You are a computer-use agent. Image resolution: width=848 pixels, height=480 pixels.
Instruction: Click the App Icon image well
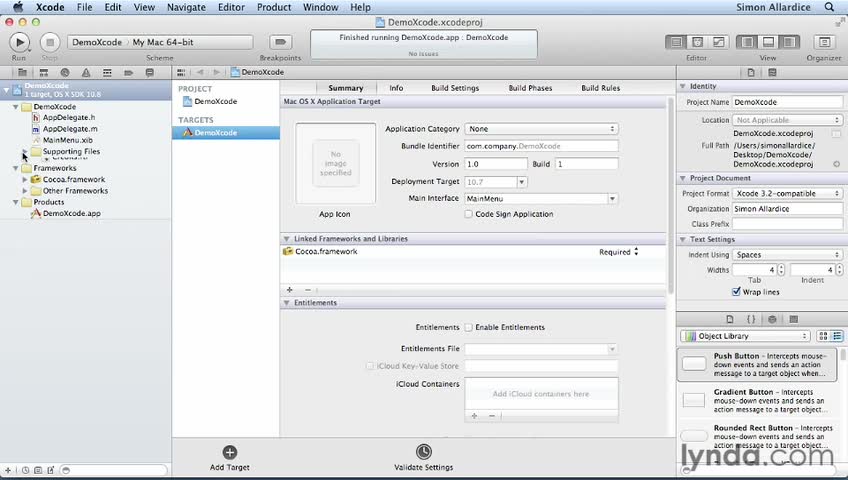[335, 163]
